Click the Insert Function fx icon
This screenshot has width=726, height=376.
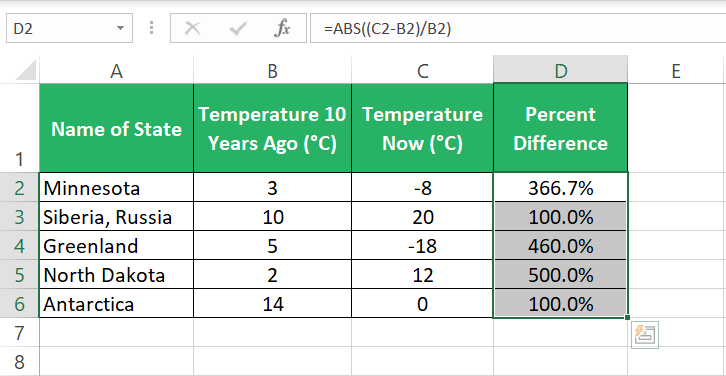(x=282, y=29)
